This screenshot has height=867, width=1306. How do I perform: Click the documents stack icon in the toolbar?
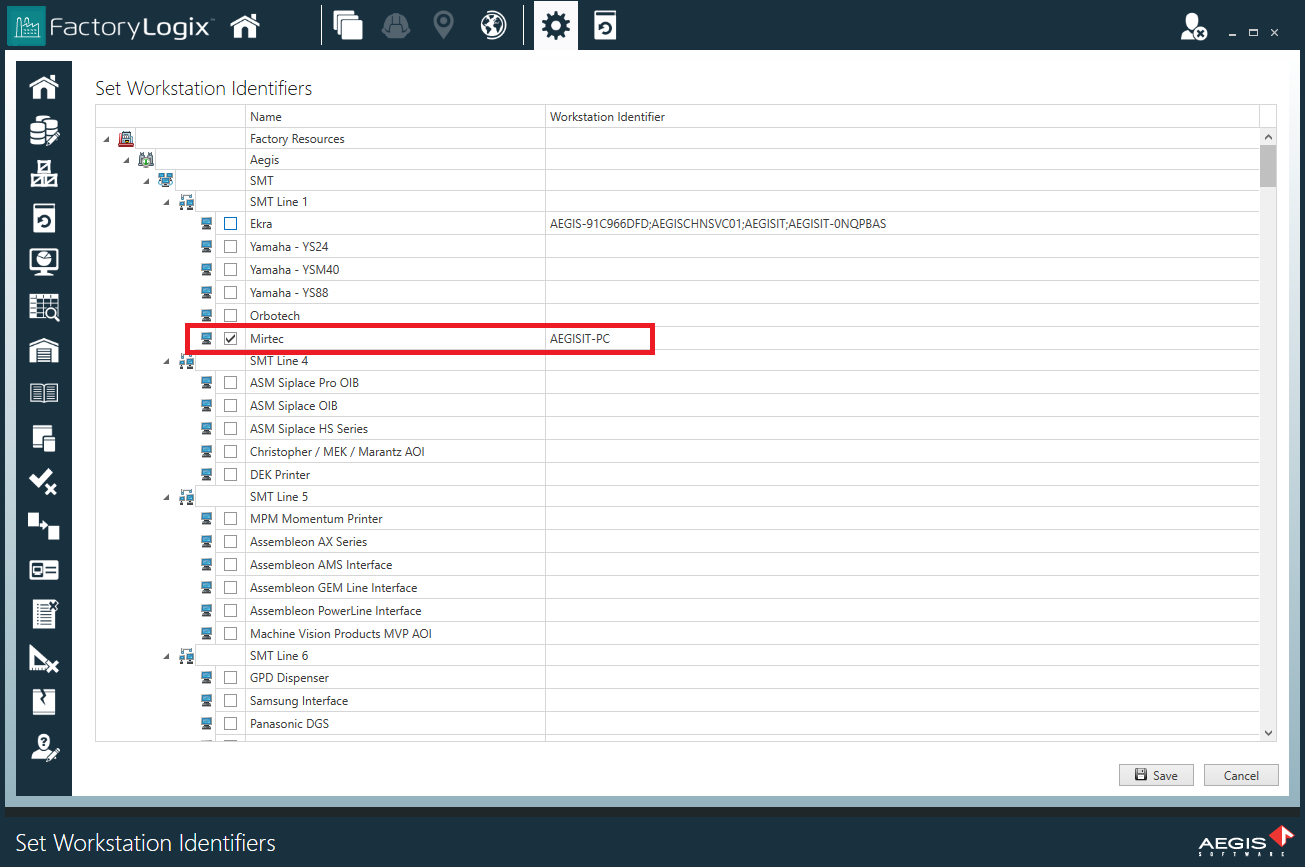click(349, 25)
